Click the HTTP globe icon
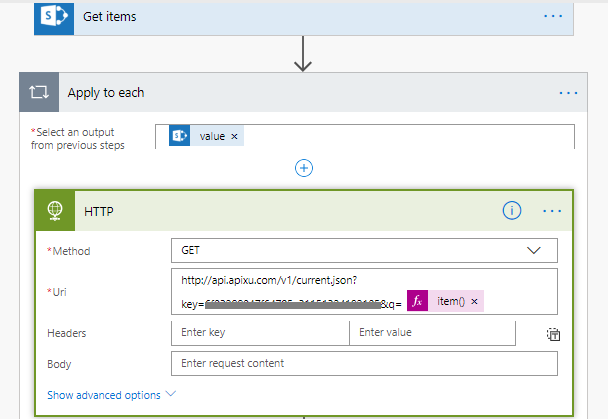The width and height of the screenshot is (608, 419). pyautogui.click(x=55, y=210)
